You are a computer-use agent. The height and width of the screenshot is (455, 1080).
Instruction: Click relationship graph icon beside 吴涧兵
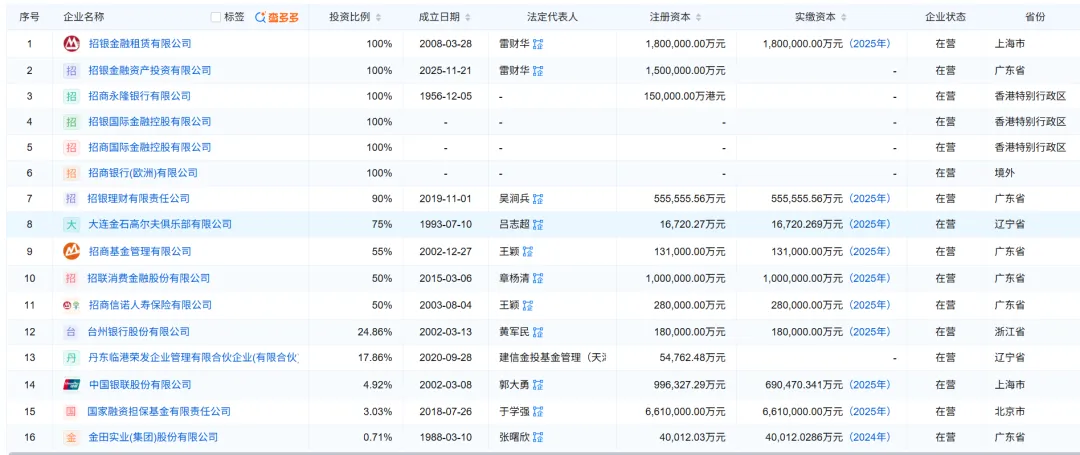(x=538, y=199)
